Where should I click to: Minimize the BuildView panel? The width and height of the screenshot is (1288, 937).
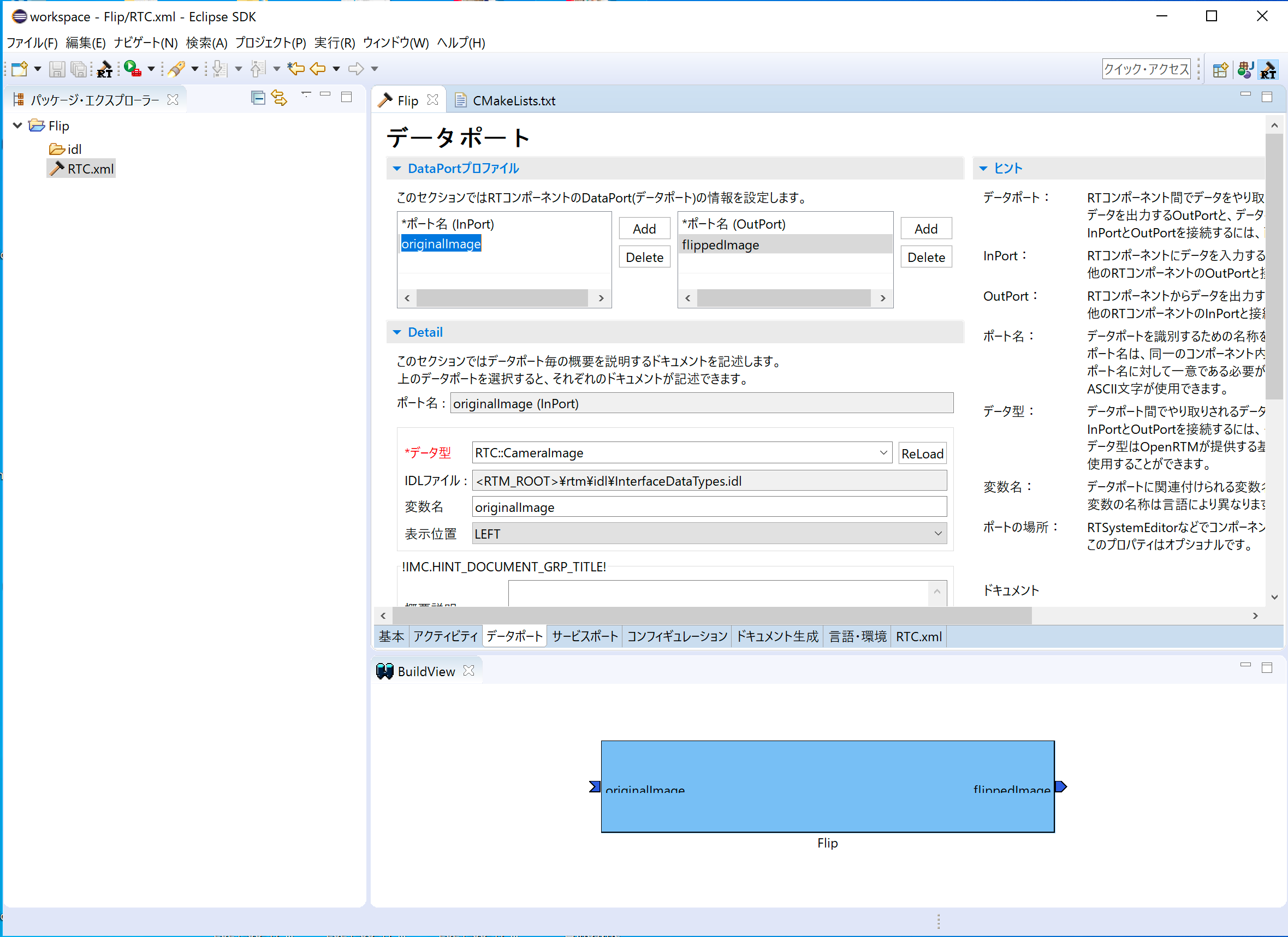(1245, 665)
